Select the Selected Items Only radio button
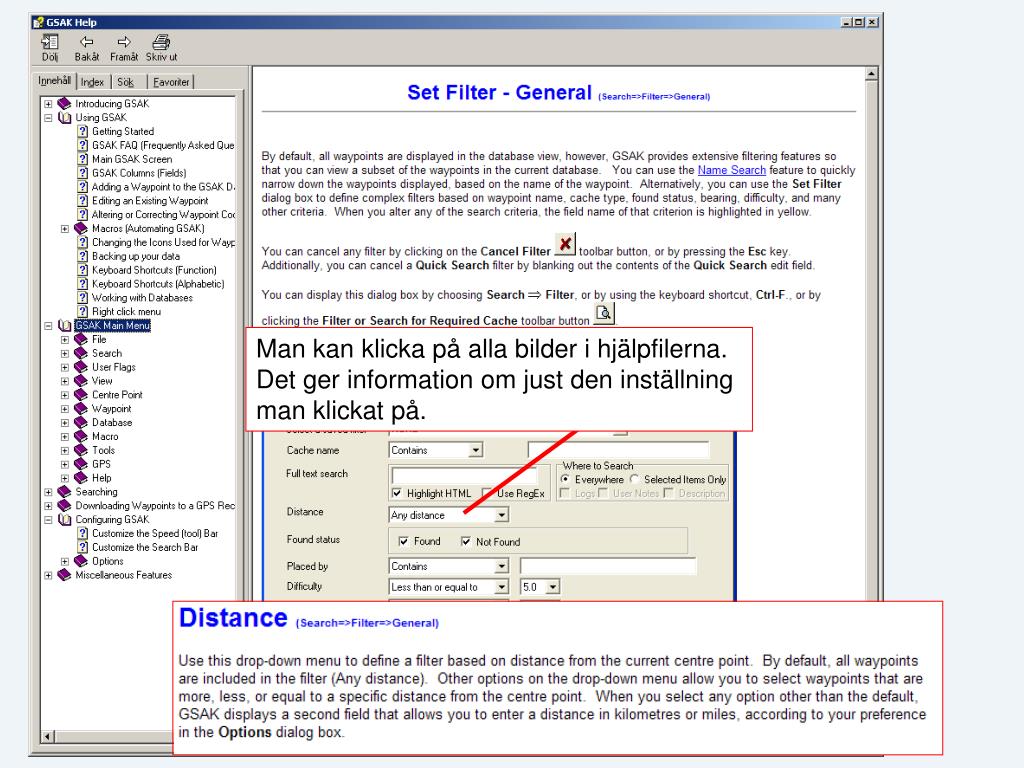This screenshot has width=1024, height=768. 634,479
